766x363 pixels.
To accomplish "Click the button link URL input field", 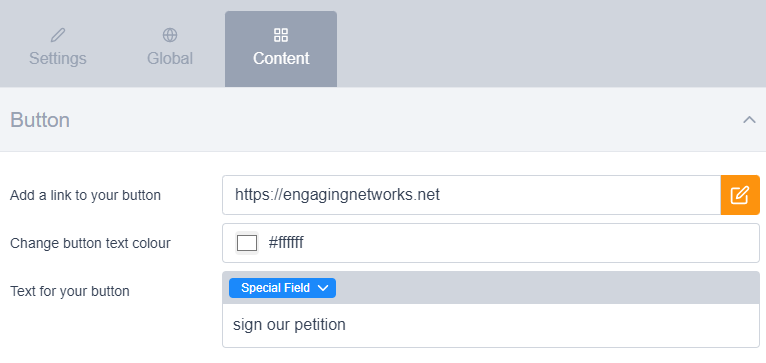I will (471, 195).
